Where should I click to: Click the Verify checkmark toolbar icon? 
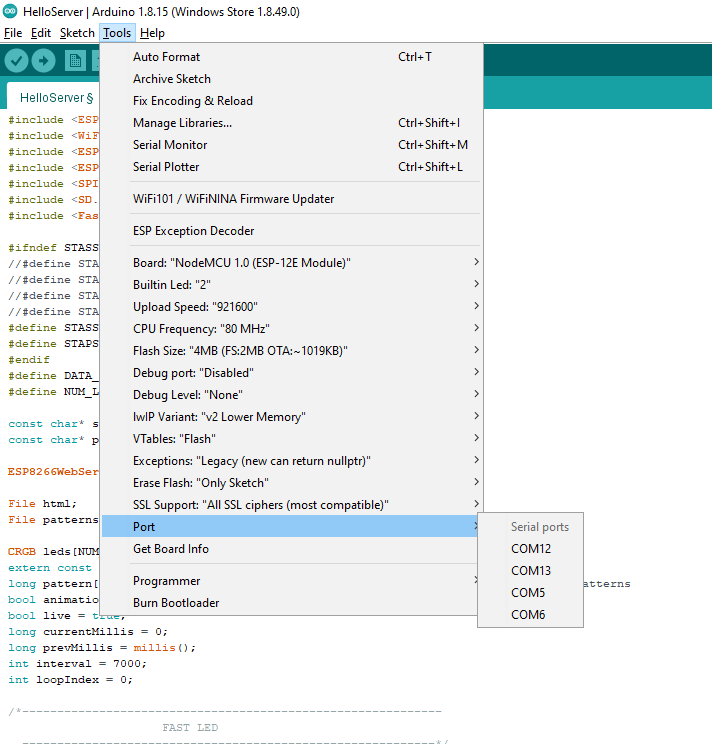[x=17, y=61]
